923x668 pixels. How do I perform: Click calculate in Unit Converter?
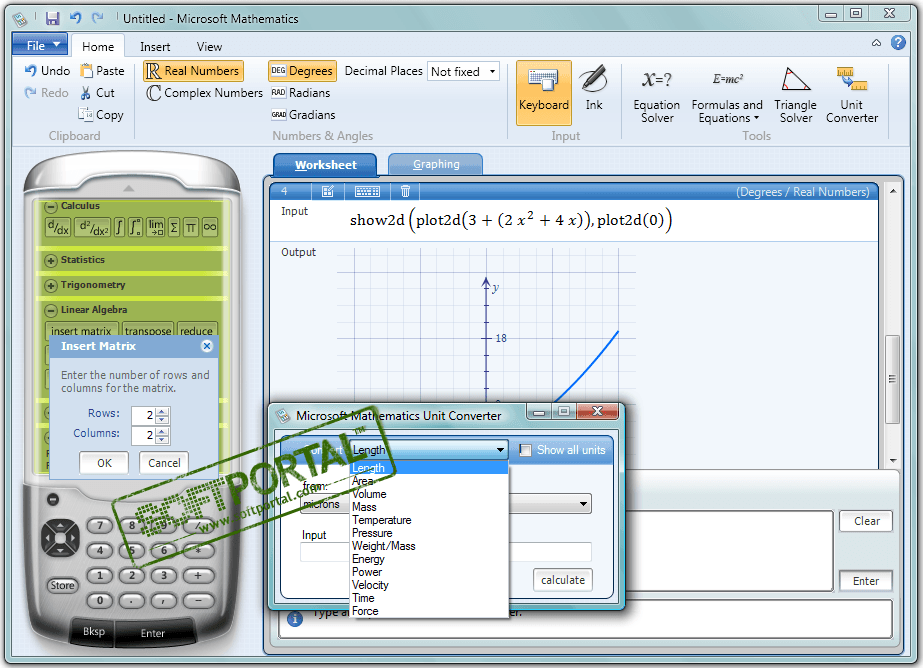(563, 580)
